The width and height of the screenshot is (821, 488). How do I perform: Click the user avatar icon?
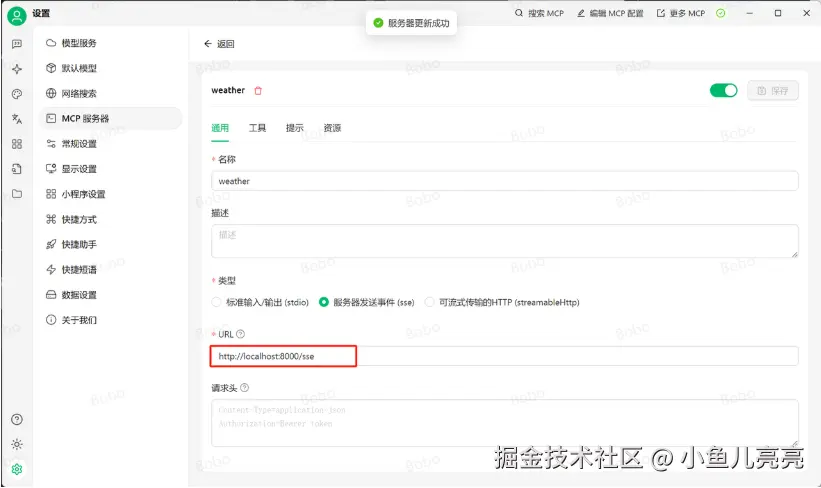[17, 16]
